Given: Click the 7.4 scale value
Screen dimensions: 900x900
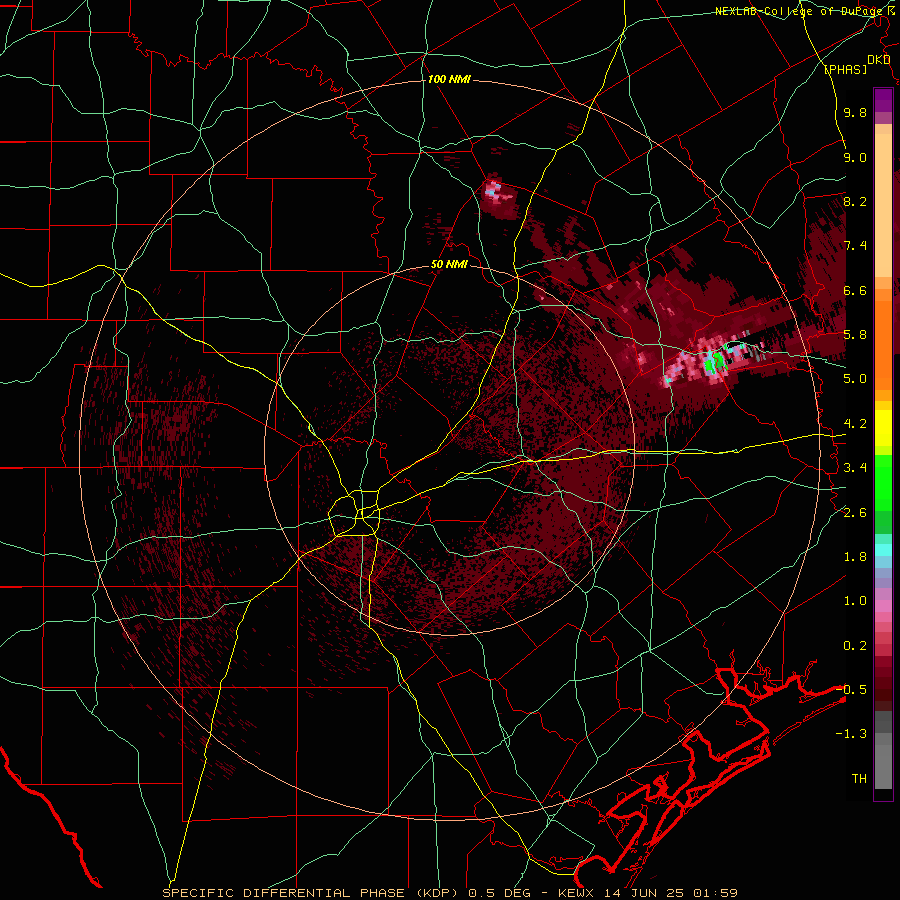Looking at the screenshot, I should coord(855,246).
